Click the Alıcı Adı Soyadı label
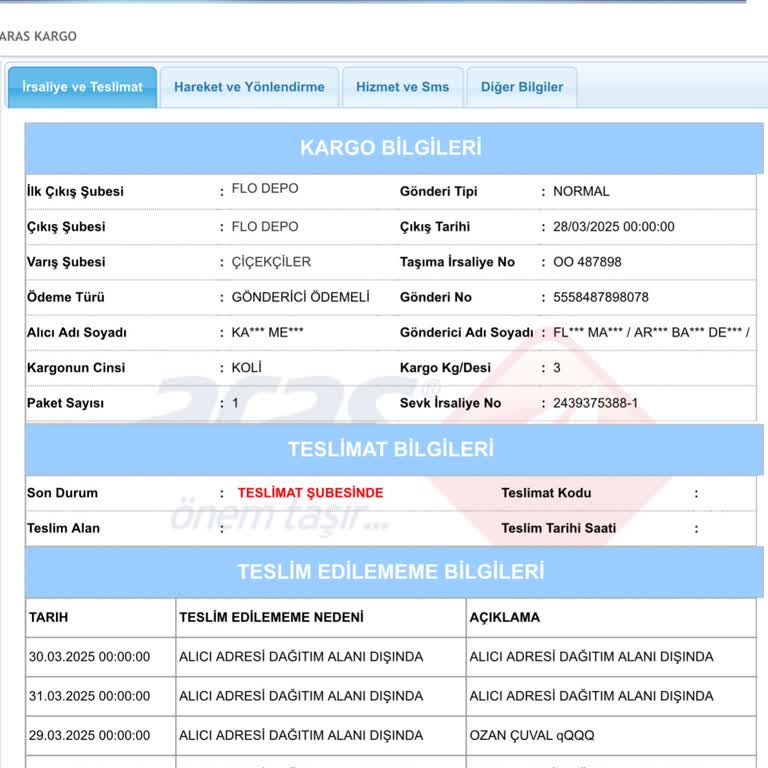Viewport: 768px width, 768px height. pyautogui.click(x=77, y=333)
